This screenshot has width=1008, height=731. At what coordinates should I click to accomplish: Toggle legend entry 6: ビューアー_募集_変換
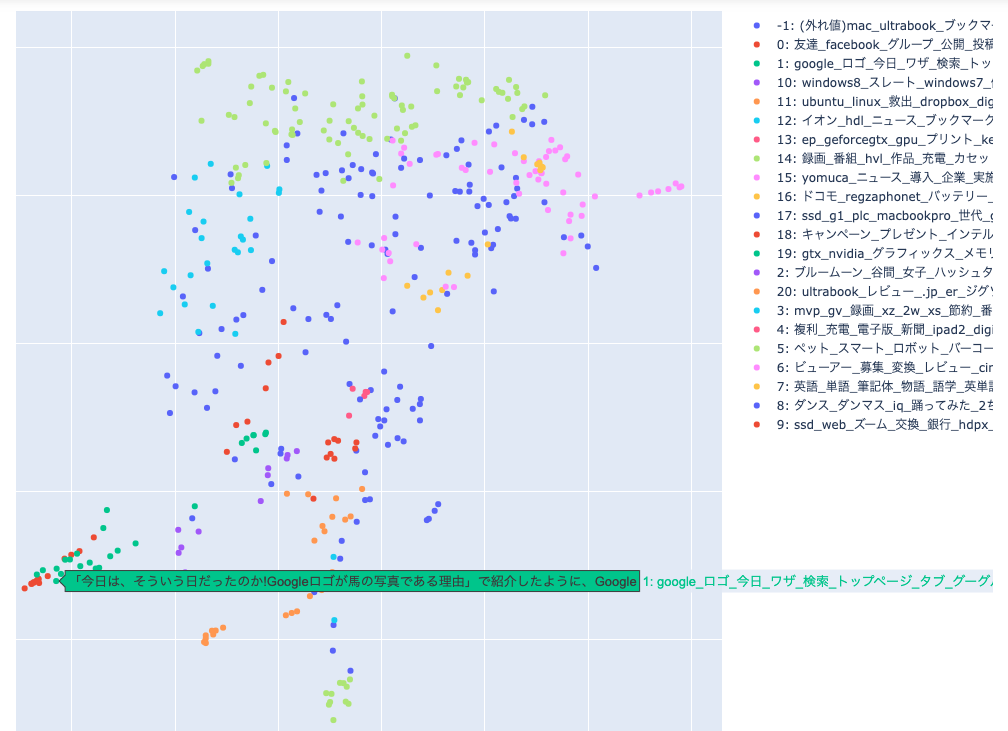872,367
